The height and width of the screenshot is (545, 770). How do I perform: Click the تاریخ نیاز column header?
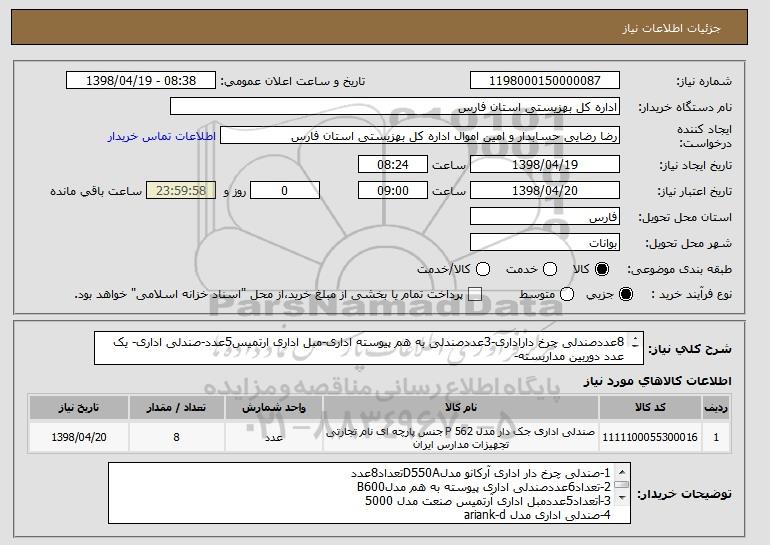point(79,408)
